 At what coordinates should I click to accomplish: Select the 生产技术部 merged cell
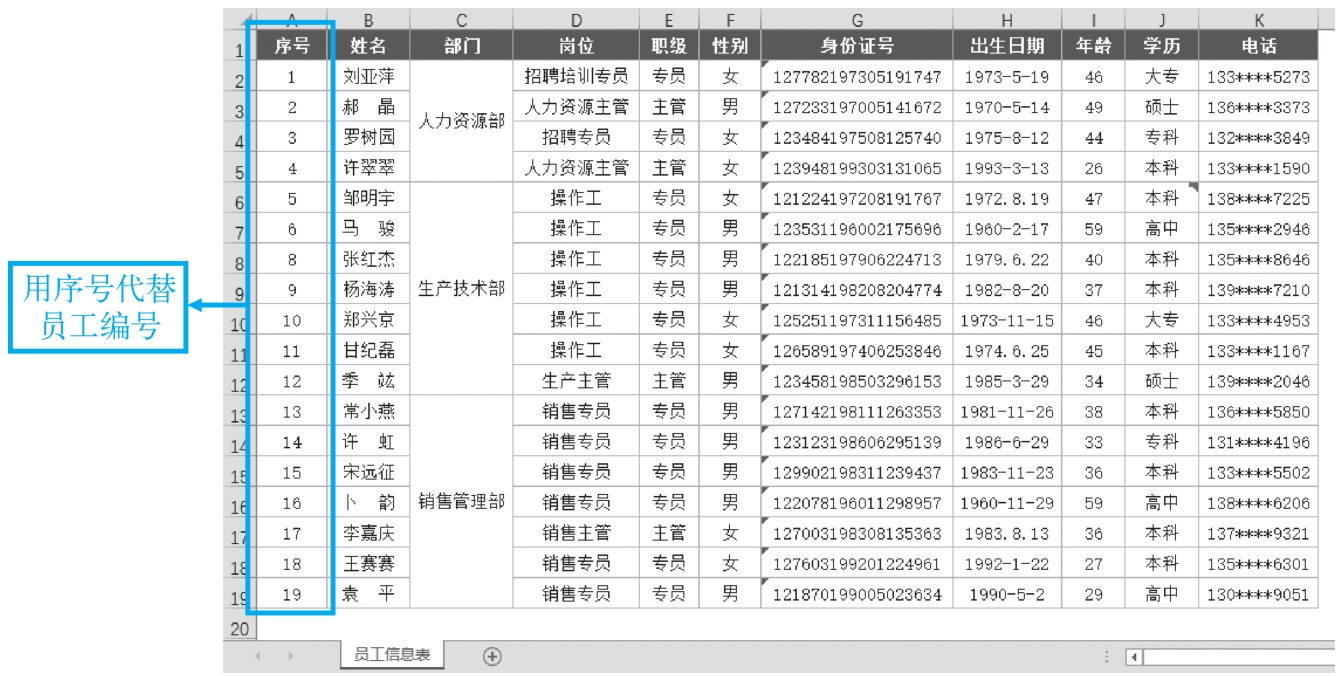point(461,289)
